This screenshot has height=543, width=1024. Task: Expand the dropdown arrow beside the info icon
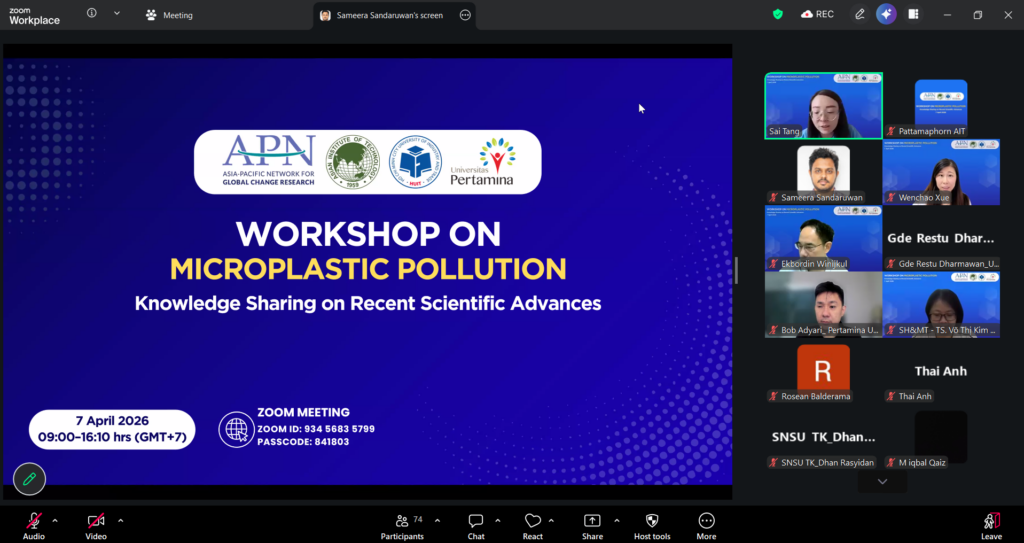tap(117, 14)
